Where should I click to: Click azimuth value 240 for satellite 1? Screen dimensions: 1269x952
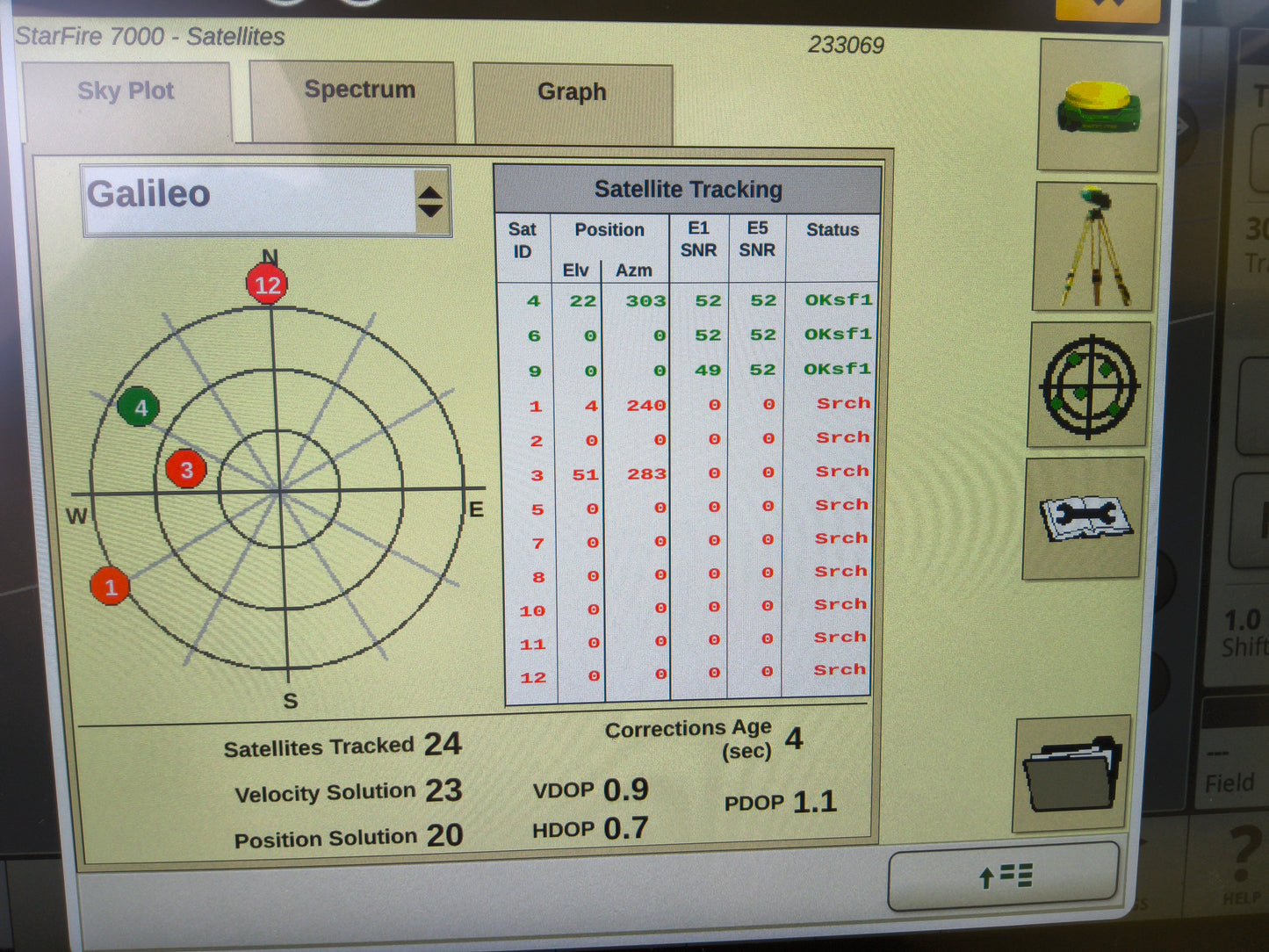click(646, 406)
